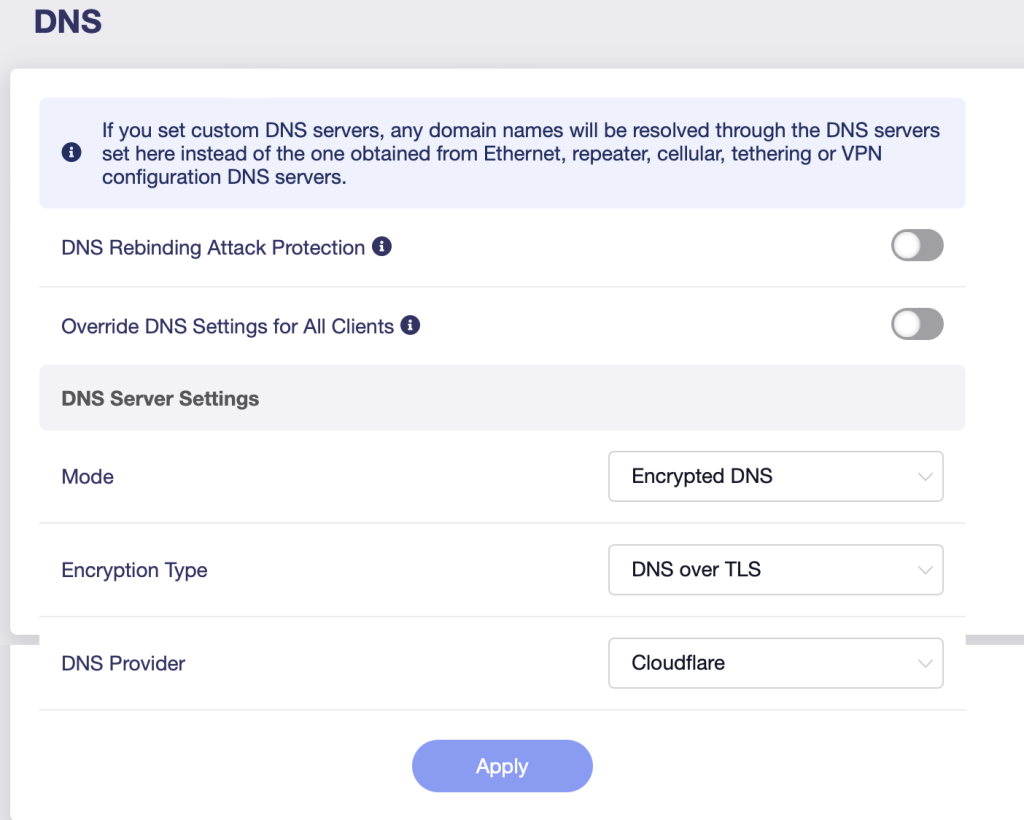This screenshot has height=820, width=1024.
Task: Open the Mode dropdown showing Encrypted DNS
Action: [x=775, y=477]
